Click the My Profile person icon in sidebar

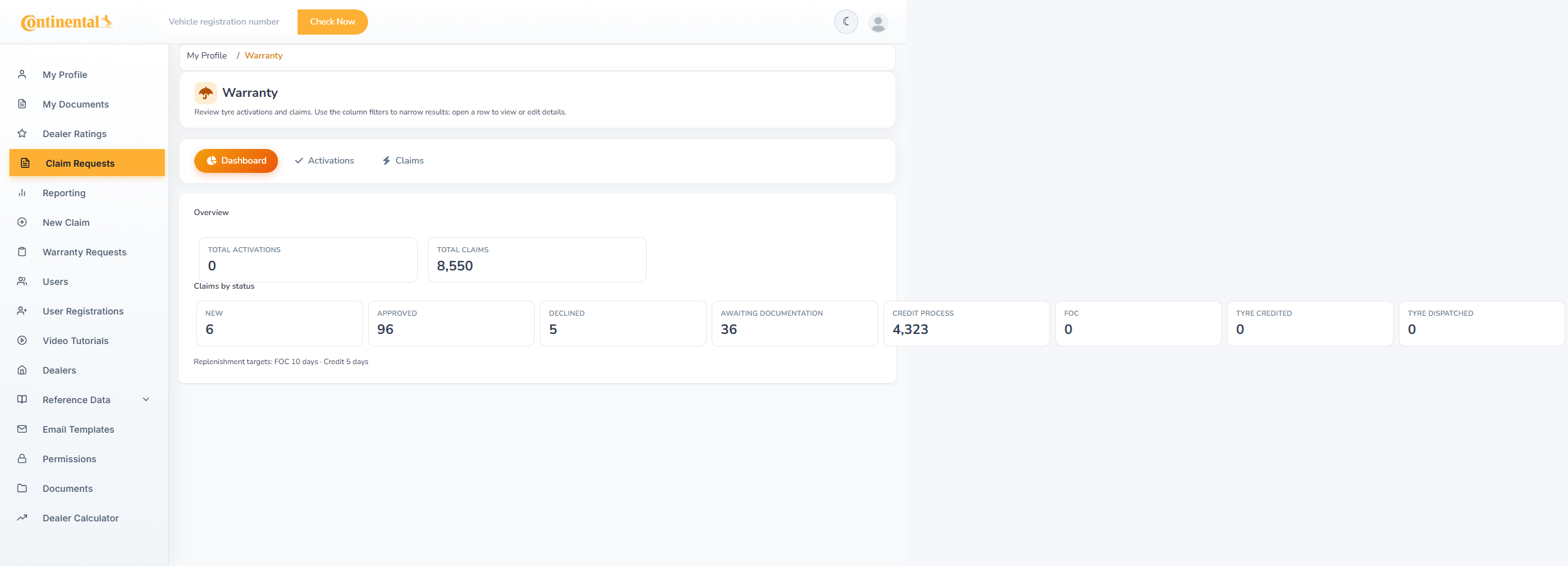(22, 74)
